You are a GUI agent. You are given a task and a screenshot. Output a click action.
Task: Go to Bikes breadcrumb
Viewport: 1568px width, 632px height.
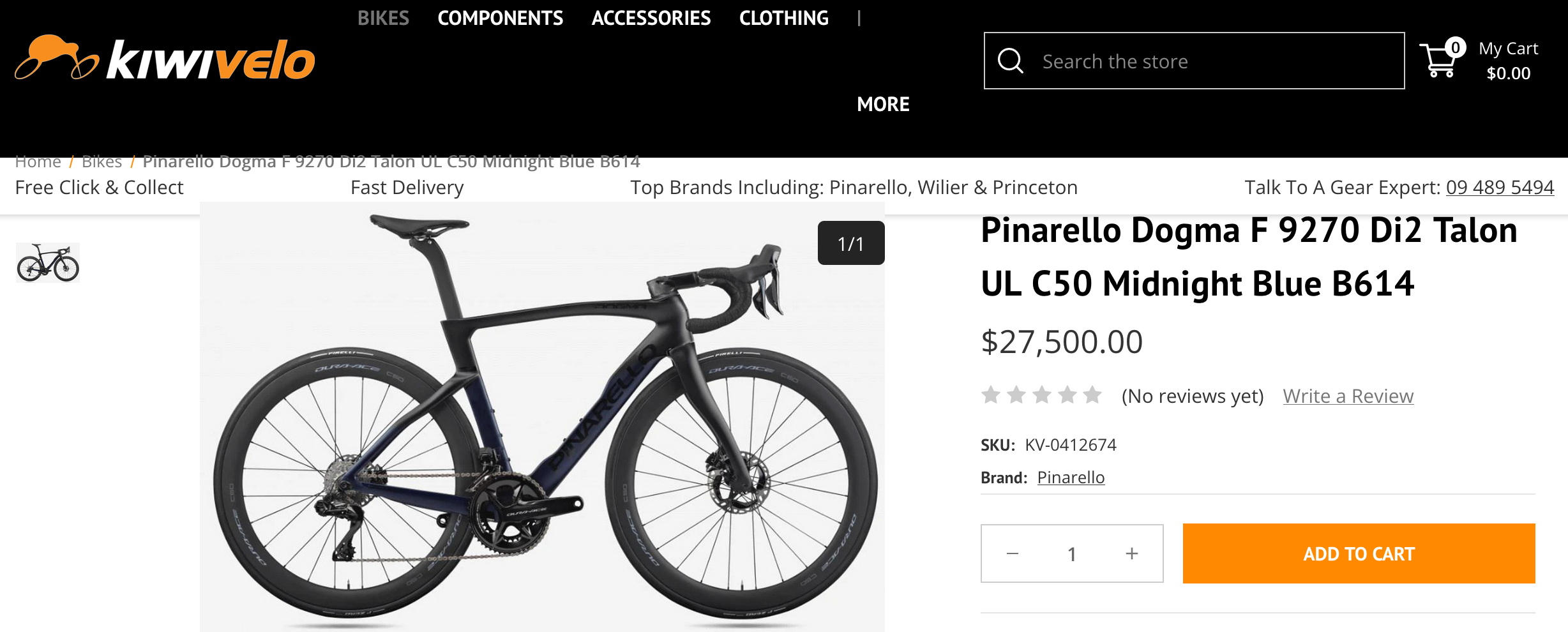(x=102, y=162)
